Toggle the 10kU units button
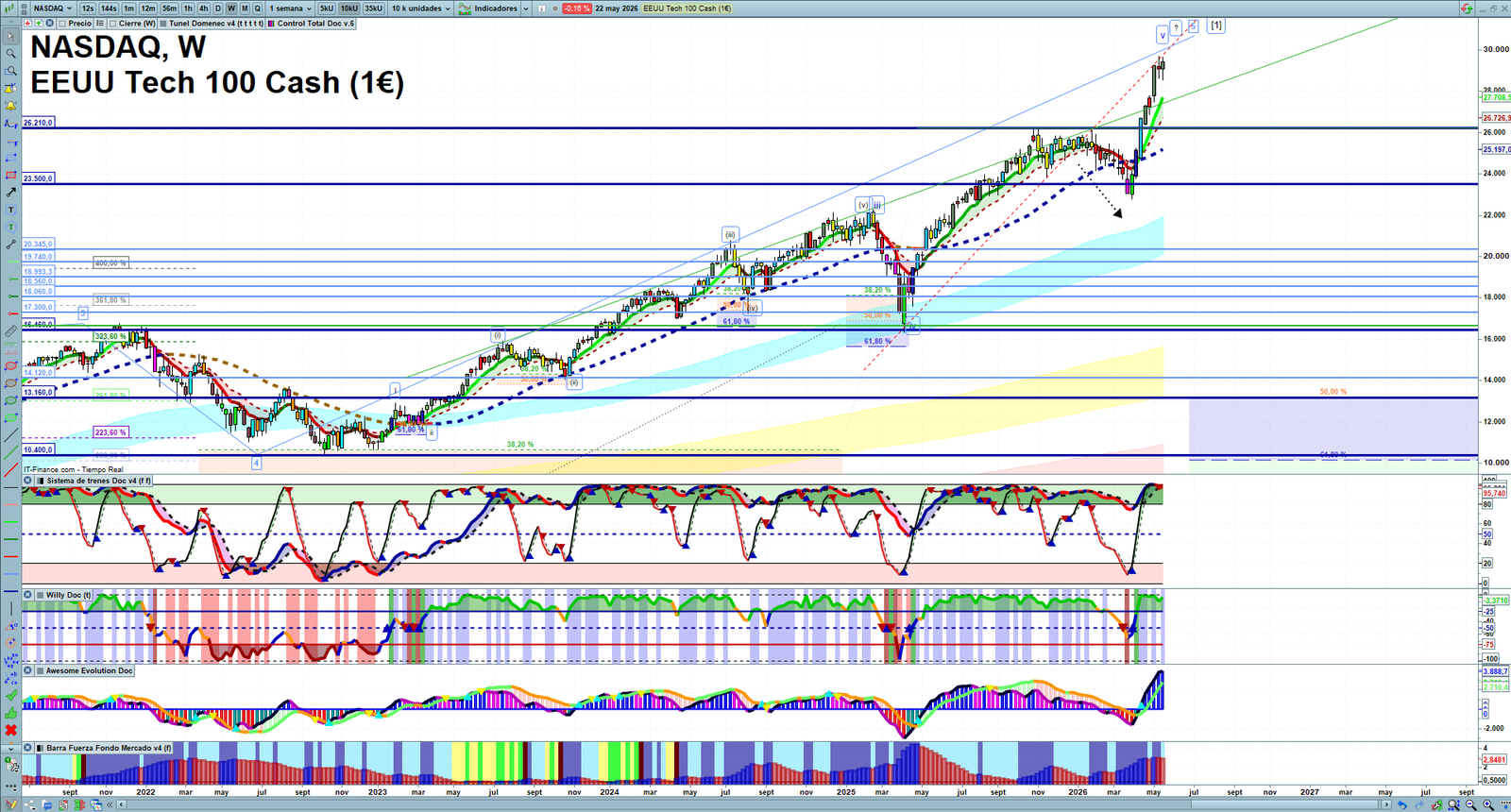 click(x=349, y=8)
